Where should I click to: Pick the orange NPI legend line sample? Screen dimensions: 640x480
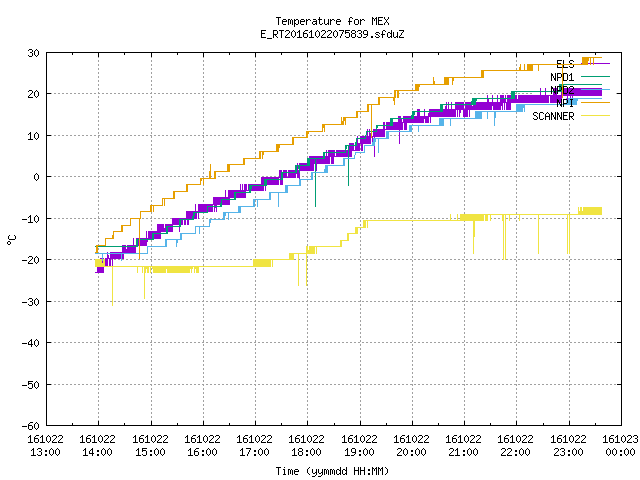click(x=595, y=103)
